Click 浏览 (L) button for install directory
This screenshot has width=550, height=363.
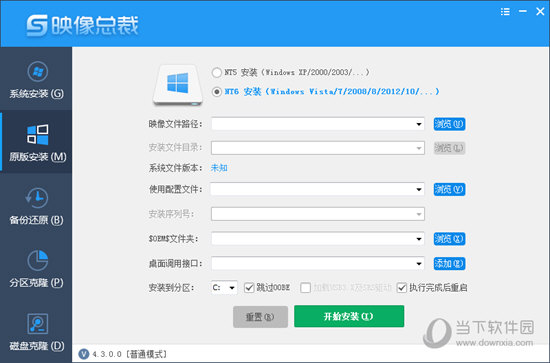449,148
